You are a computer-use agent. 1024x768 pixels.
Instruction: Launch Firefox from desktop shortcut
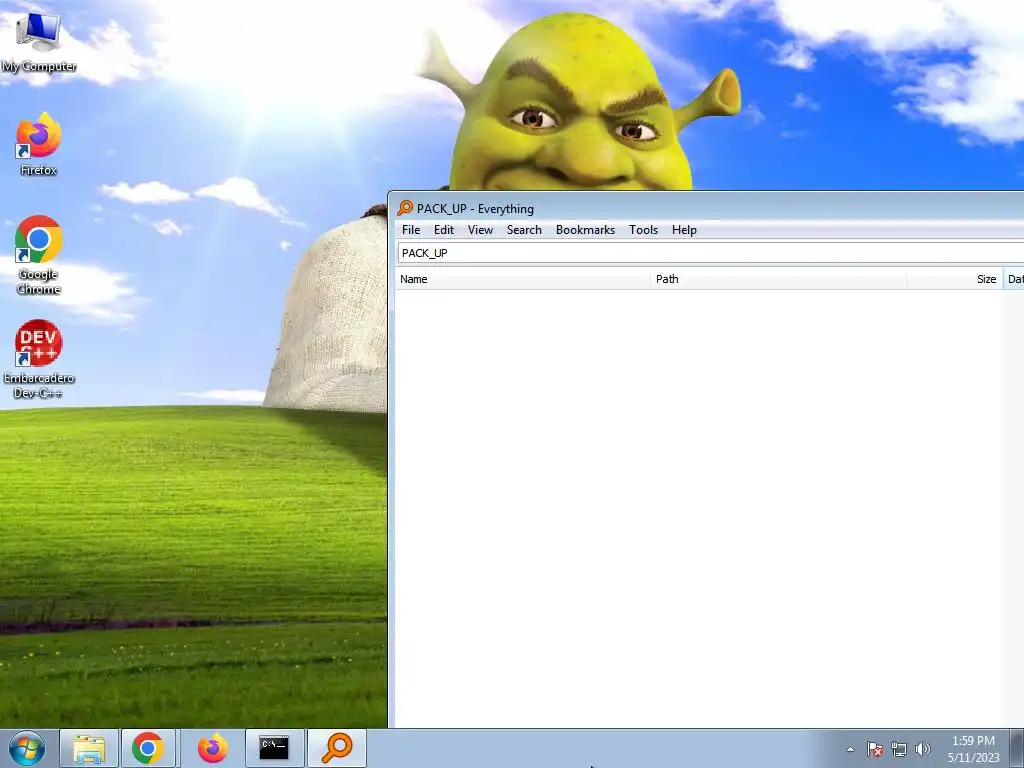[39, 145]
